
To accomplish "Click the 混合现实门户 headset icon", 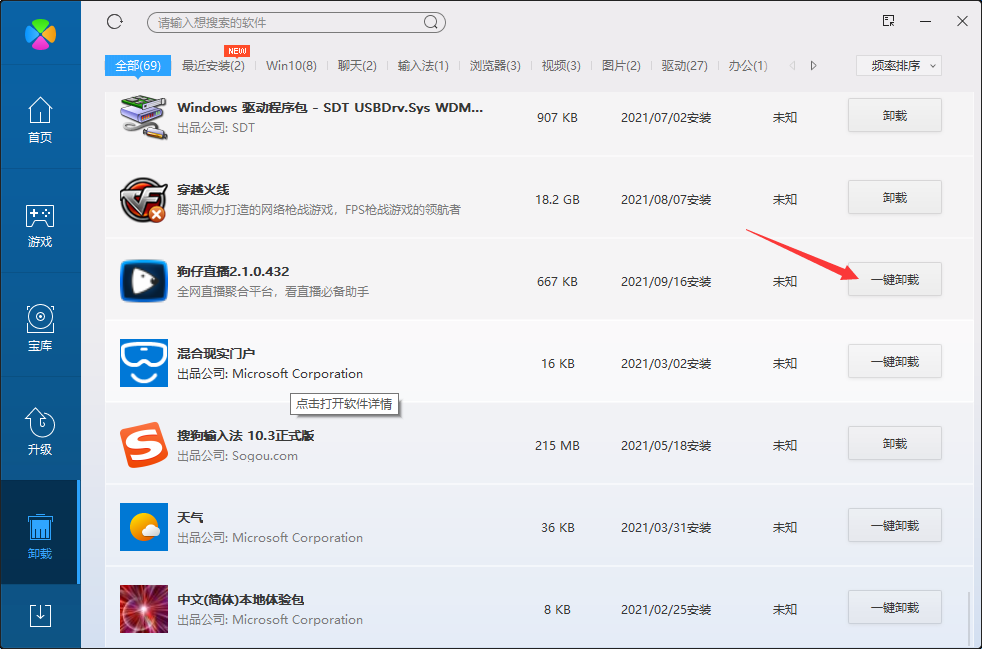I will coord(144,363).
